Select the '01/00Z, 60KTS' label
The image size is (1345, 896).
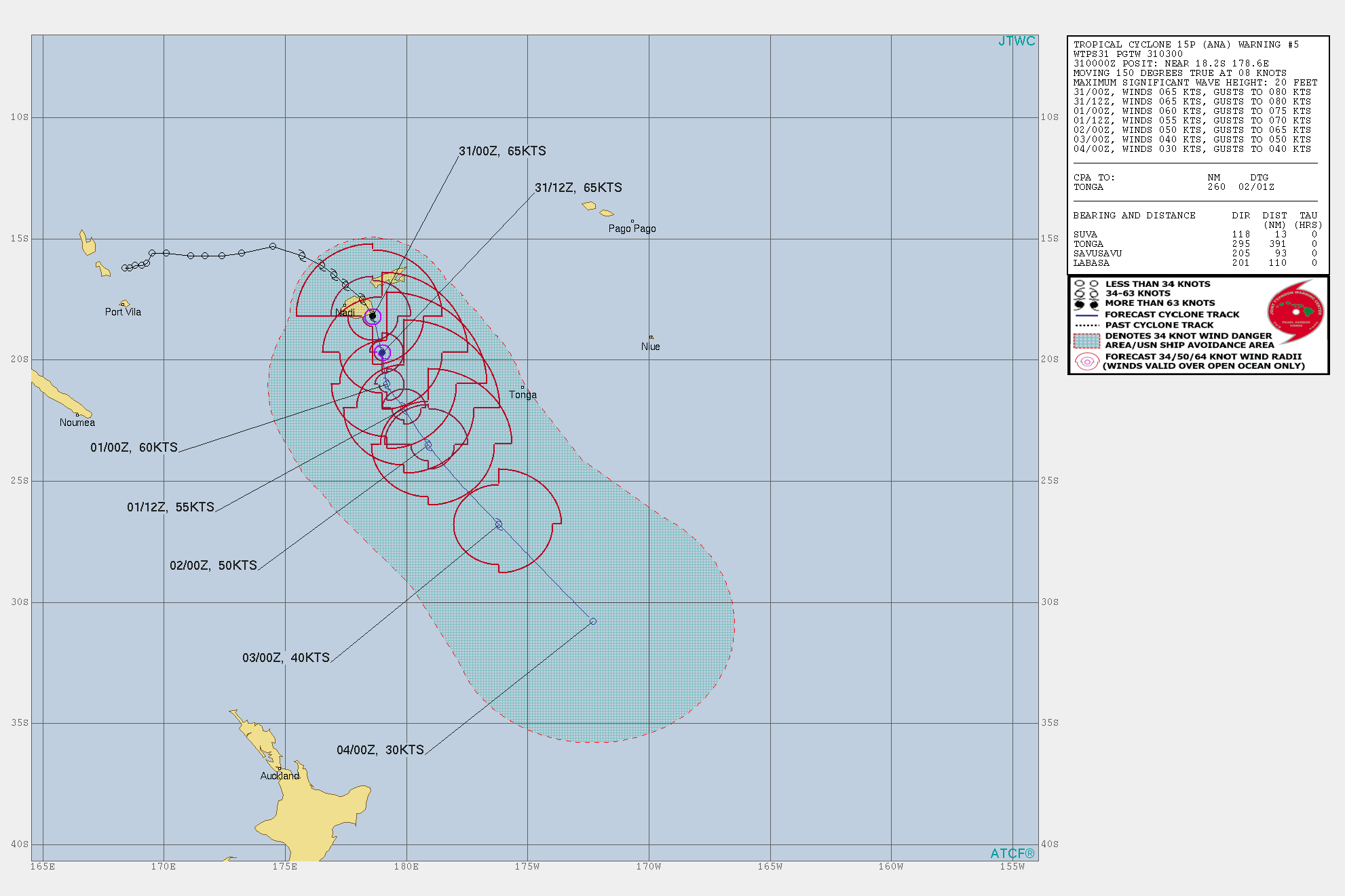134,448
